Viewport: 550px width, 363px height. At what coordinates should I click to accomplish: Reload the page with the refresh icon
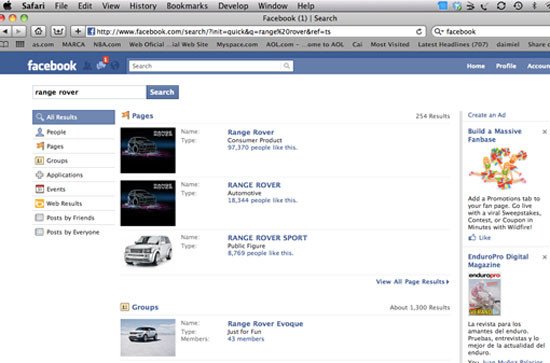[x=419, y=32]
